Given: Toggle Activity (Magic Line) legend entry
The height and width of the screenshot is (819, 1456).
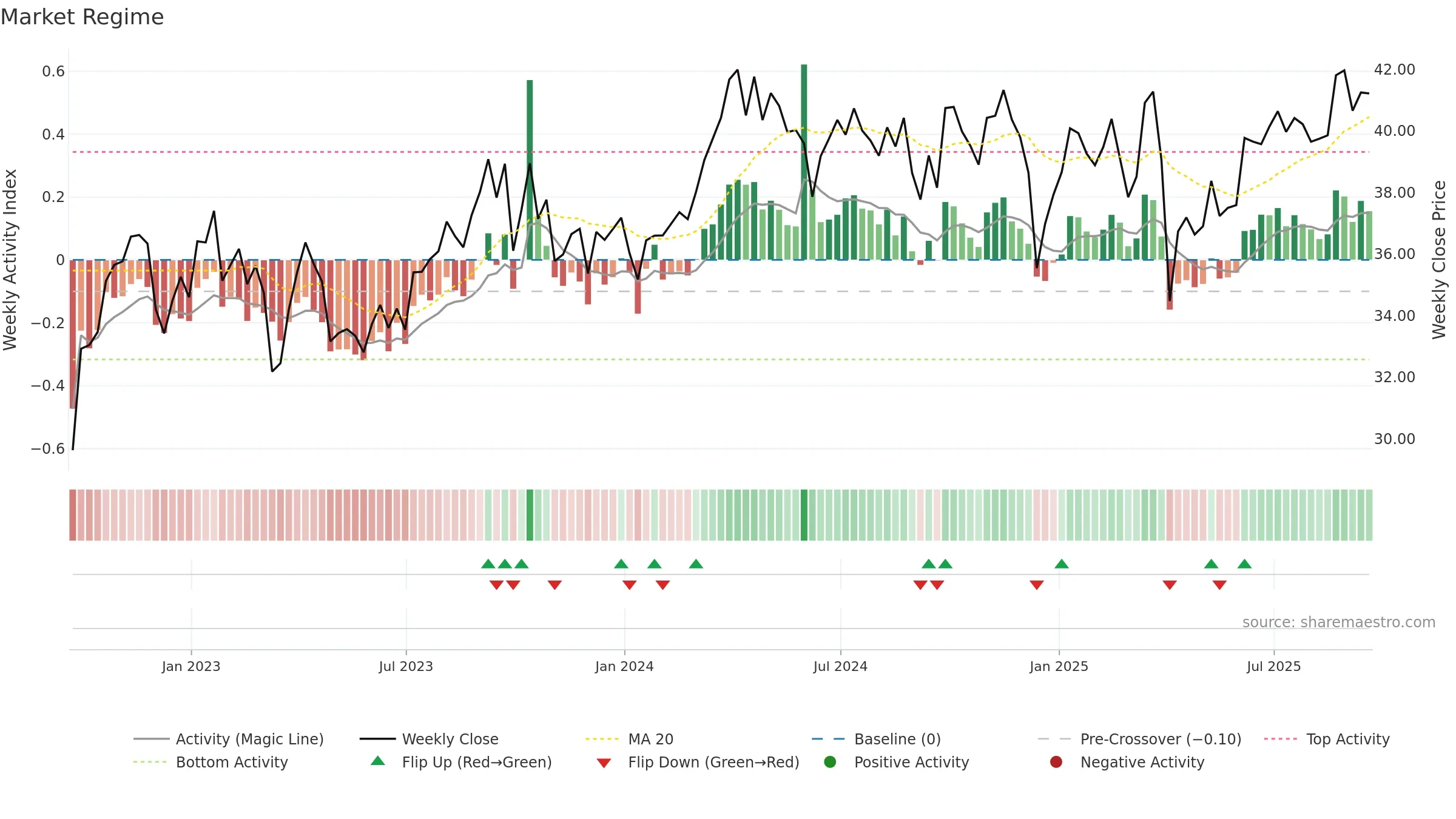Looking at the screenshot, I should 229,739.
